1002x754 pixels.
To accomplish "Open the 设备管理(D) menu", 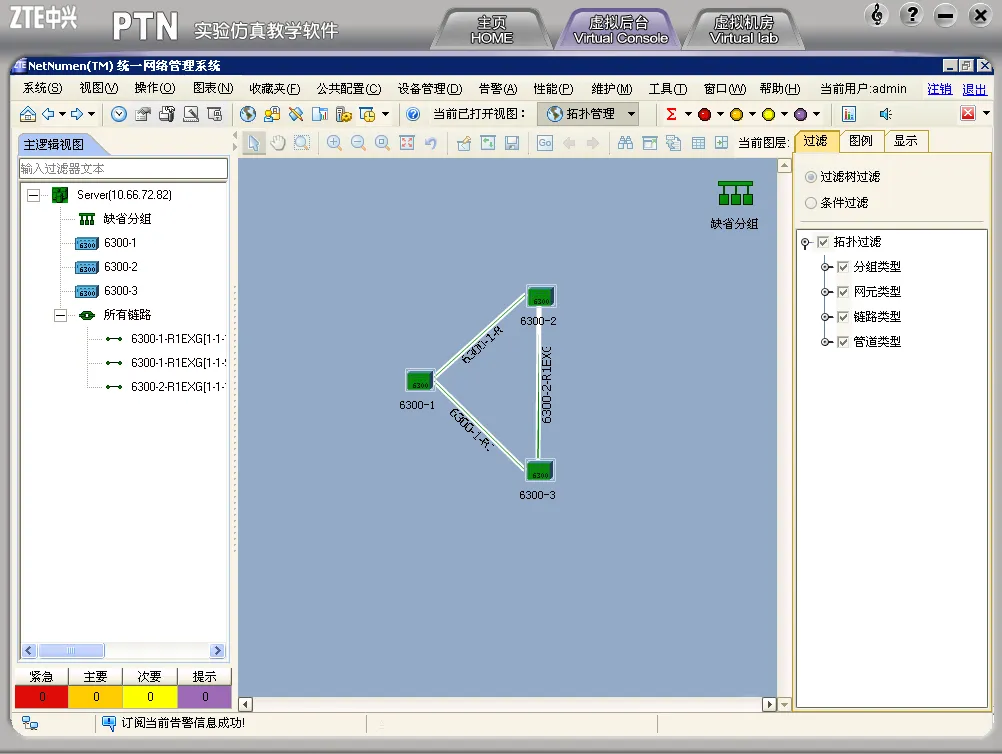I will click(430, 89).
